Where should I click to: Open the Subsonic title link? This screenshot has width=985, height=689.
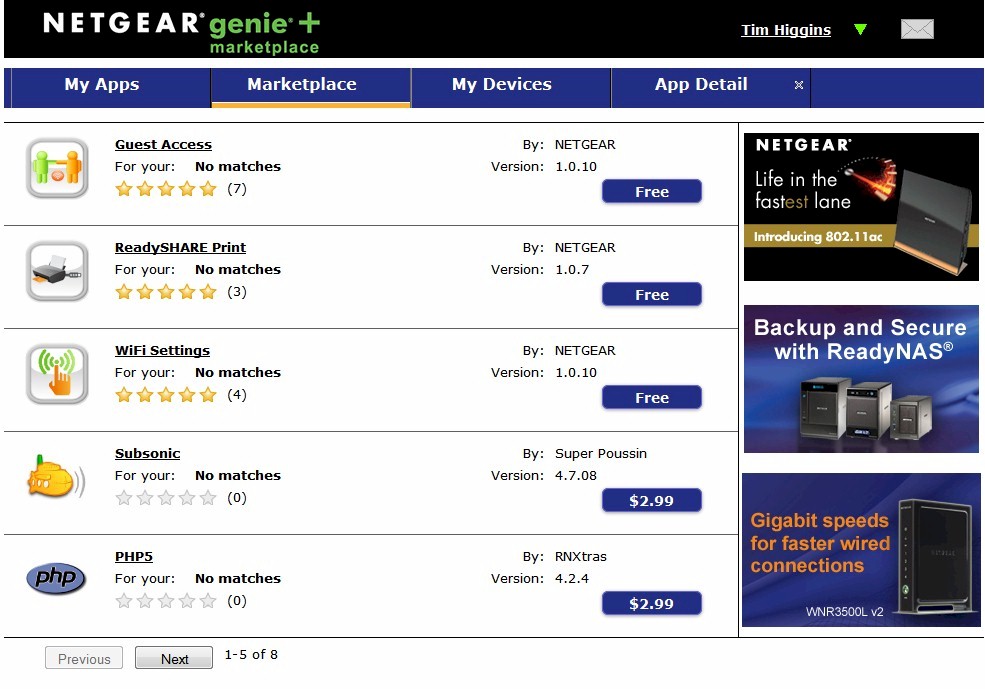point(148,453)
